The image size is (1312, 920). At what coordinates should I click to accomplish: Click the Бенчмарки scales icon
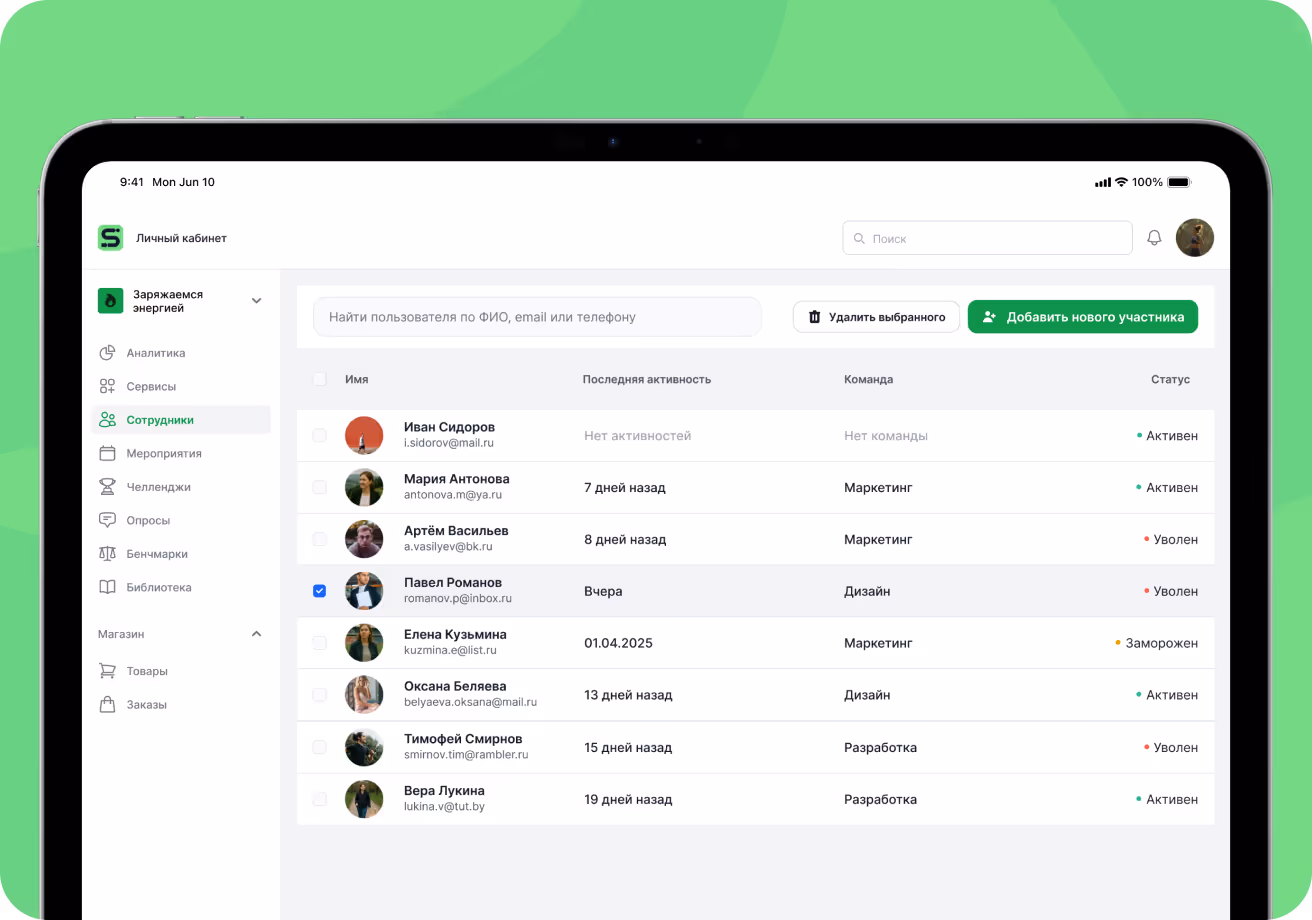coord(107,554)
